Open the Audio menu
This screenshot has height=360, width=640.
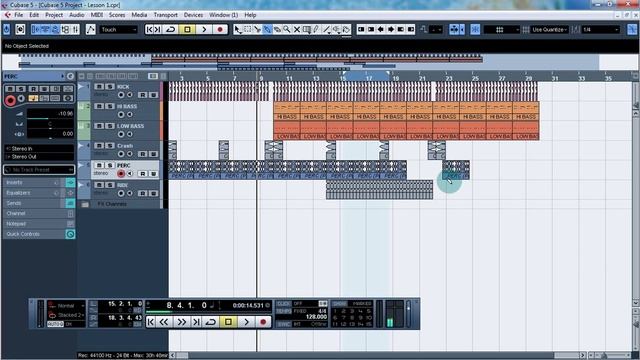77,15
